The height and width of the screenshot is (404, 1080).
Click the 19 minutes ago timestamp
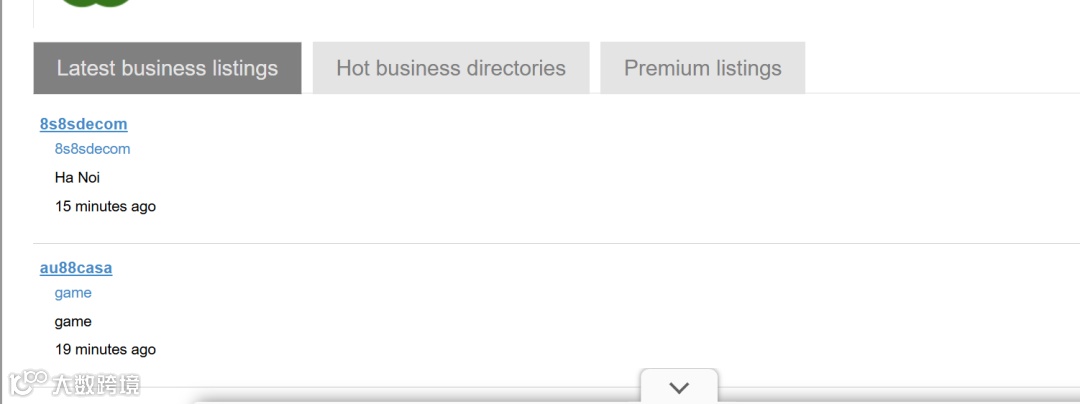(x=105, y=350)
